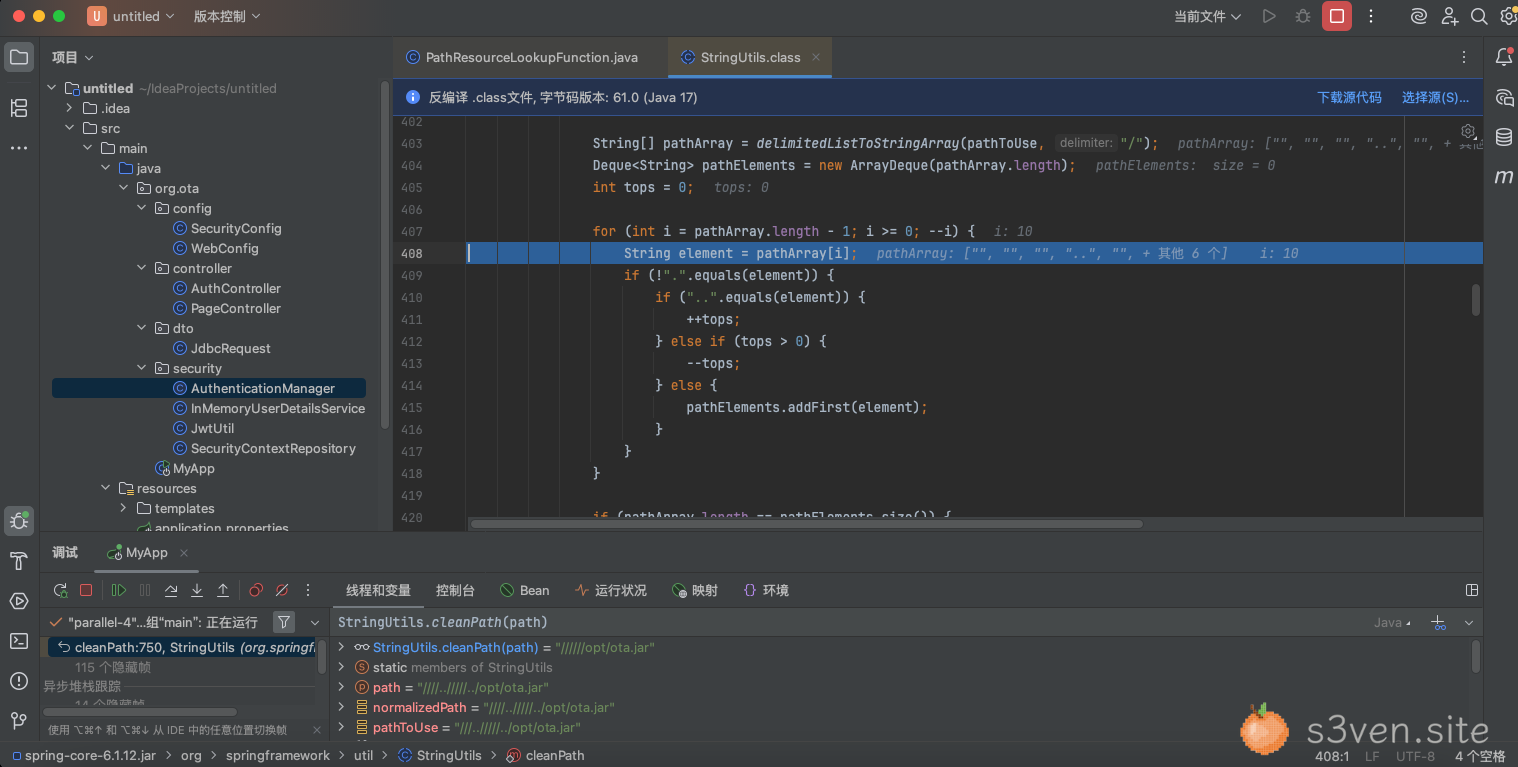Switch to Bean tab
Screen dimensions: 1518x767
524,590
